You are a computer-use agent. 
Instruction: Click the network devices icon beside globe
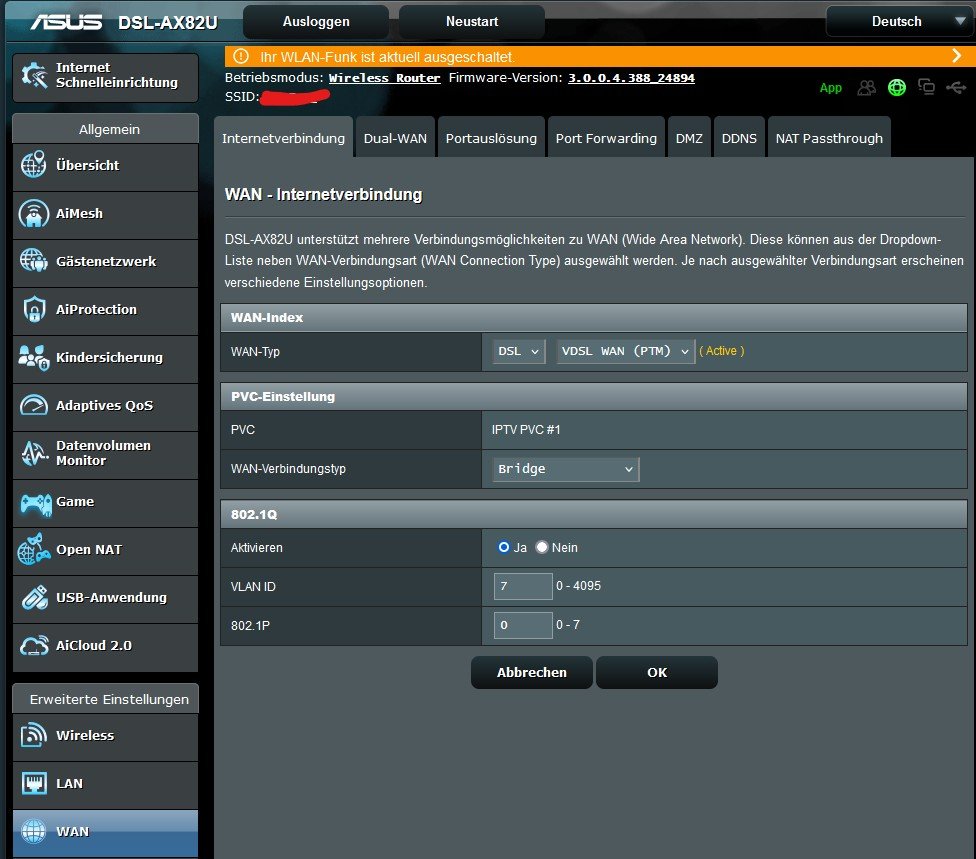click(926, 87)
